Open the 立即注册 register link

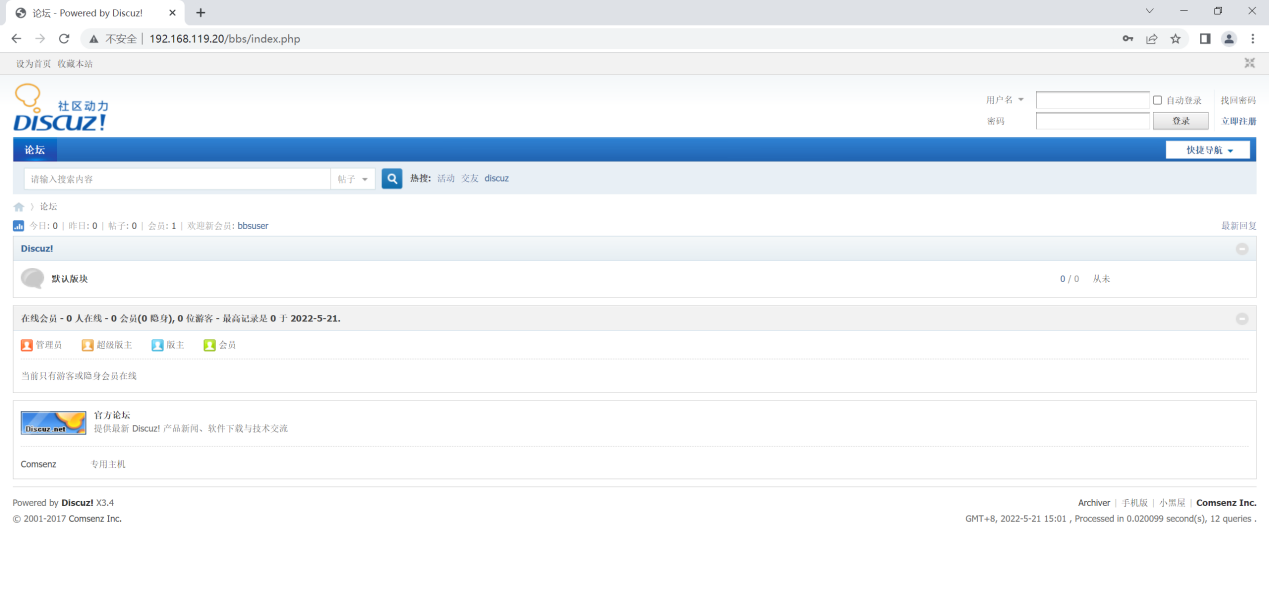pos(1238,121)
